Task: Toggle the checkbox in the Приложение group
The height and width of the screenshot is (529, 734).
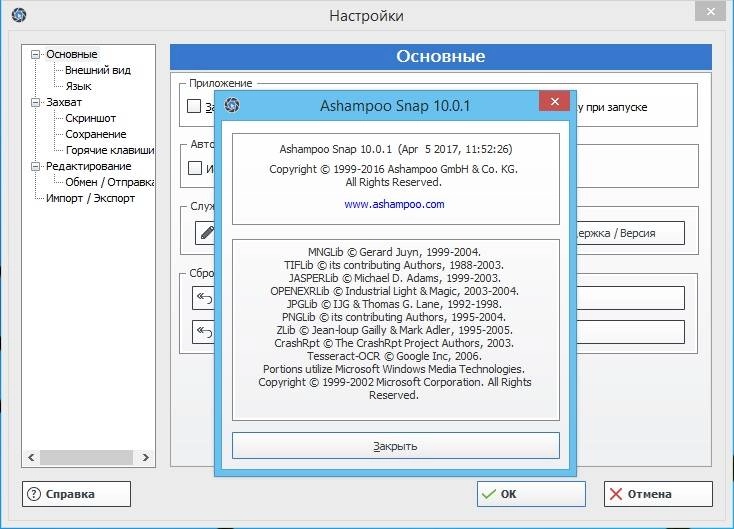Action: 194,106
